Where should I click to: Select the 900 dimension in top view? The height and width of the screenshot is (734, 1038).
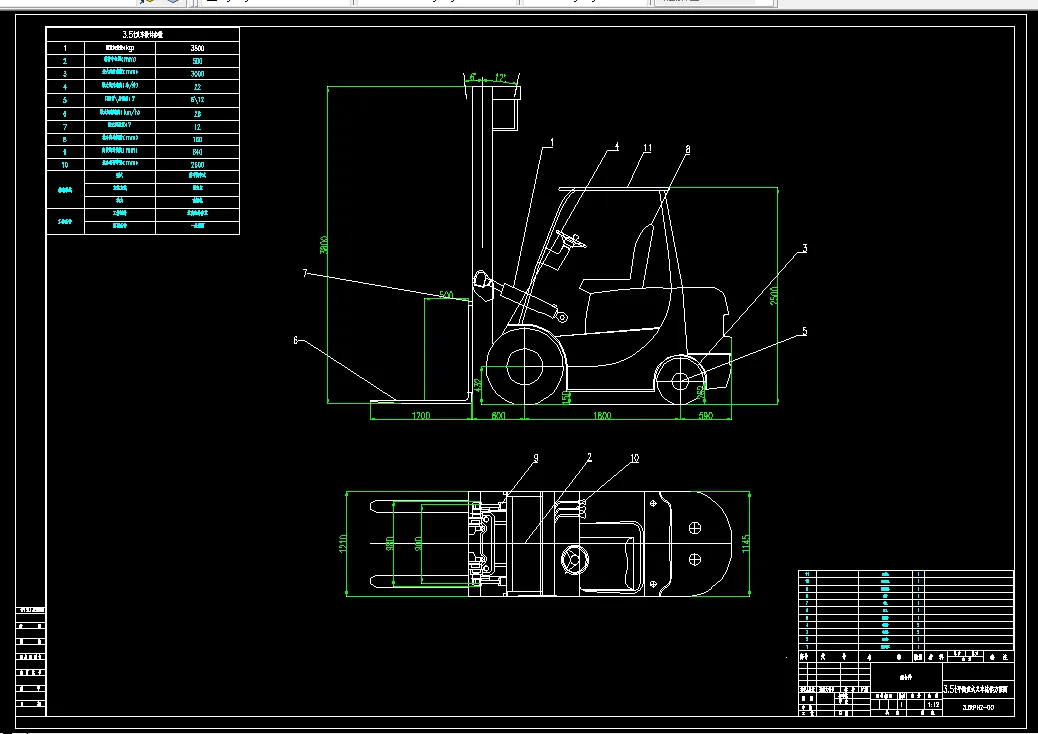[418, 543]
